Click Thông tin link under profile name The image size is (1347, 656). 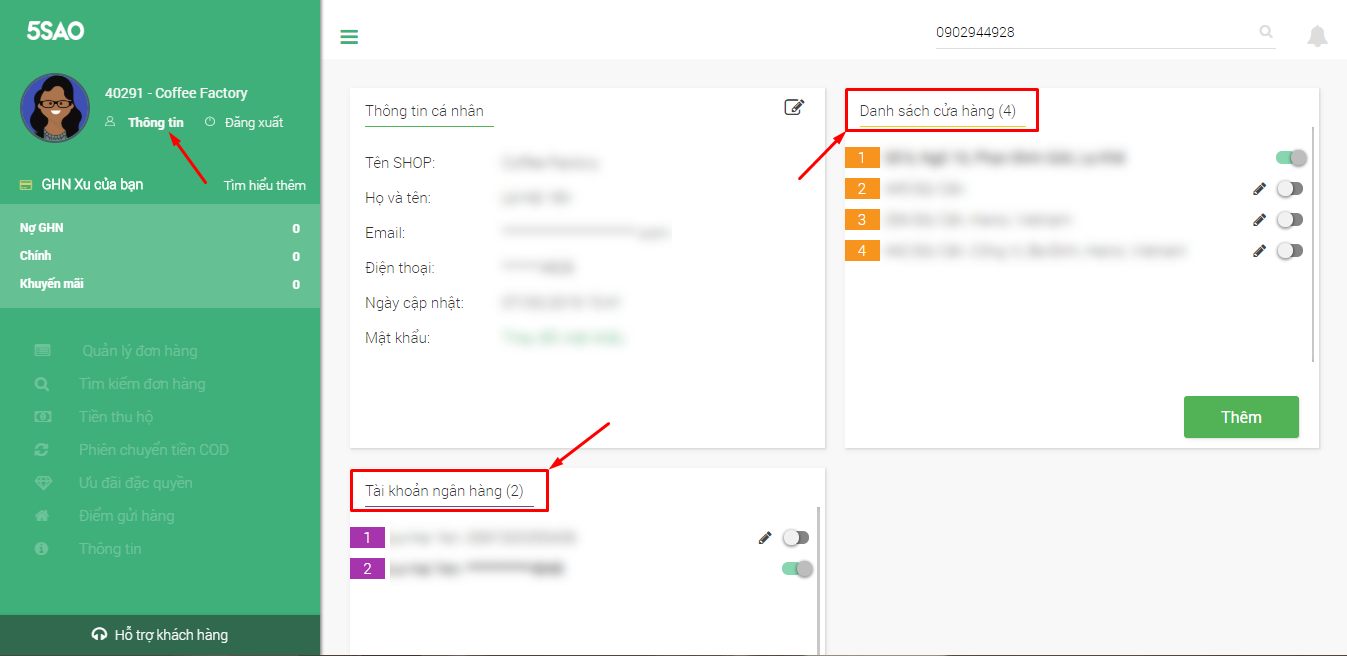click(156, 122)
